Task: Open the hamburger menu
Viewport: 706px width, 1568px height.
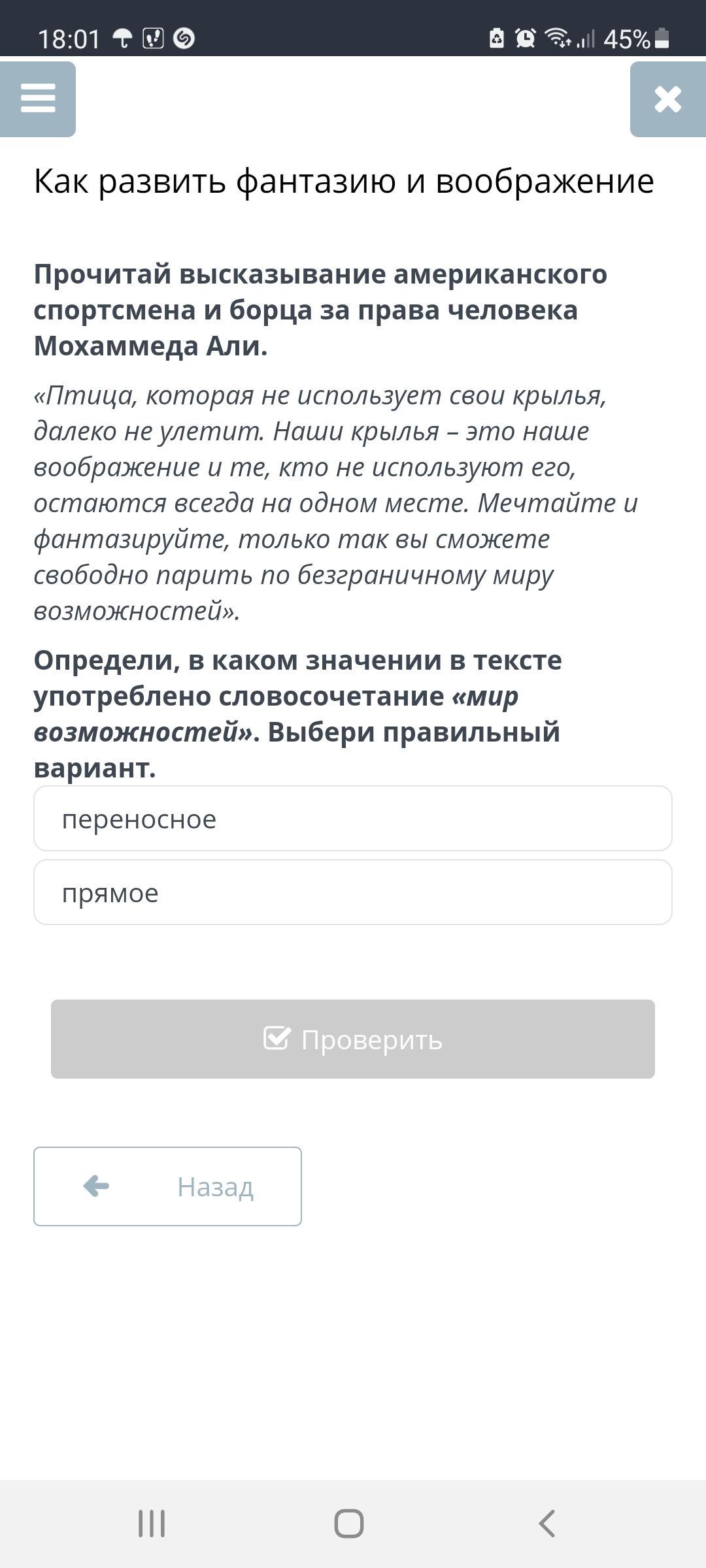Action: point(38,99)
